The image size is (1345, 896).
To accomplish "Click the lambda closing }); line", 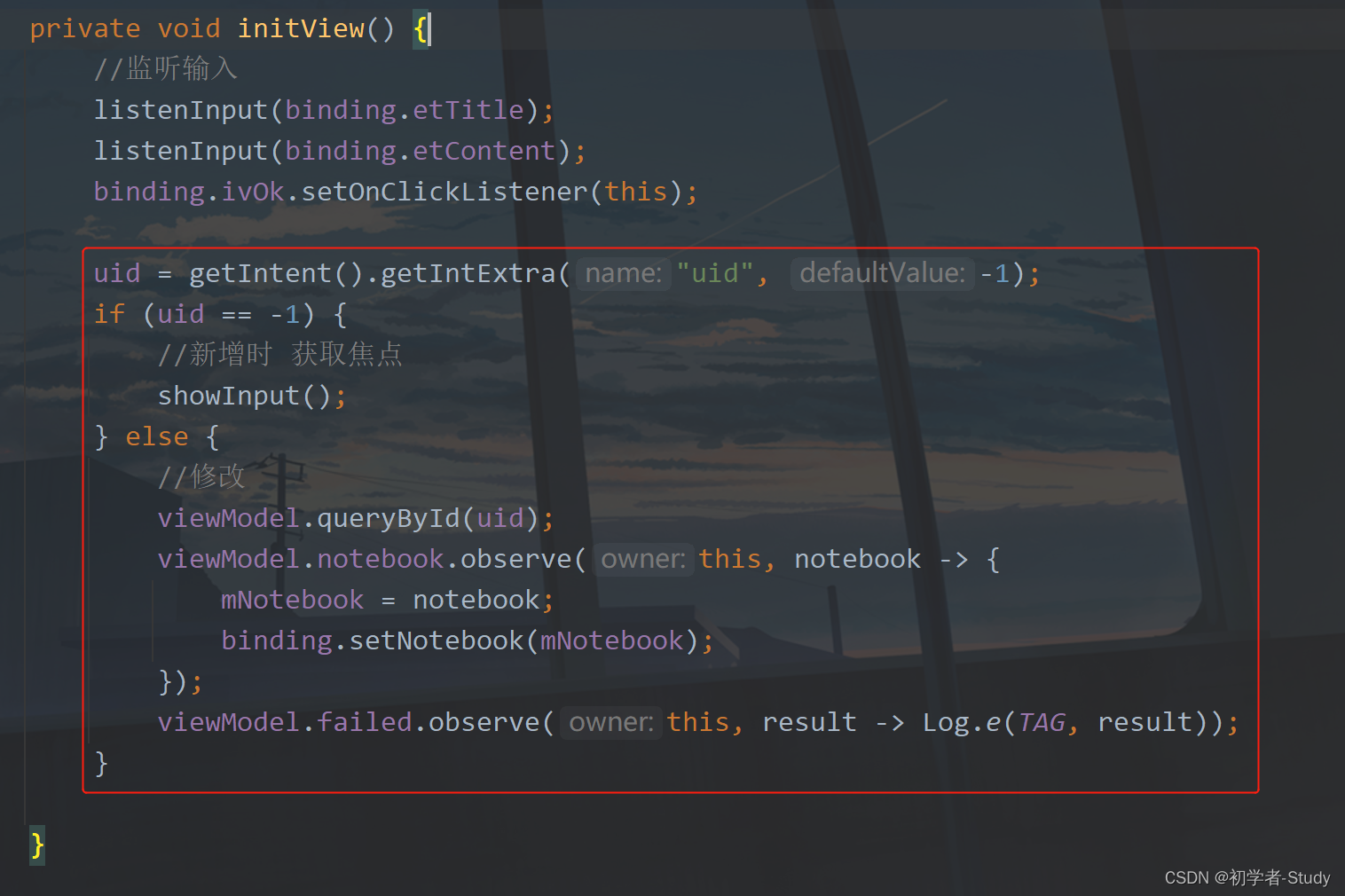I will click(x=181, y=681).
